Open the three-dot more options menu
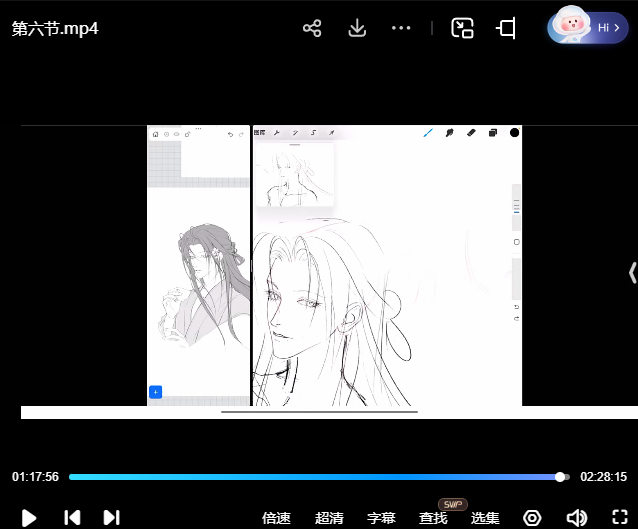Image resolution: width=638 pixels, height=529 pixels. click(401, 28)
